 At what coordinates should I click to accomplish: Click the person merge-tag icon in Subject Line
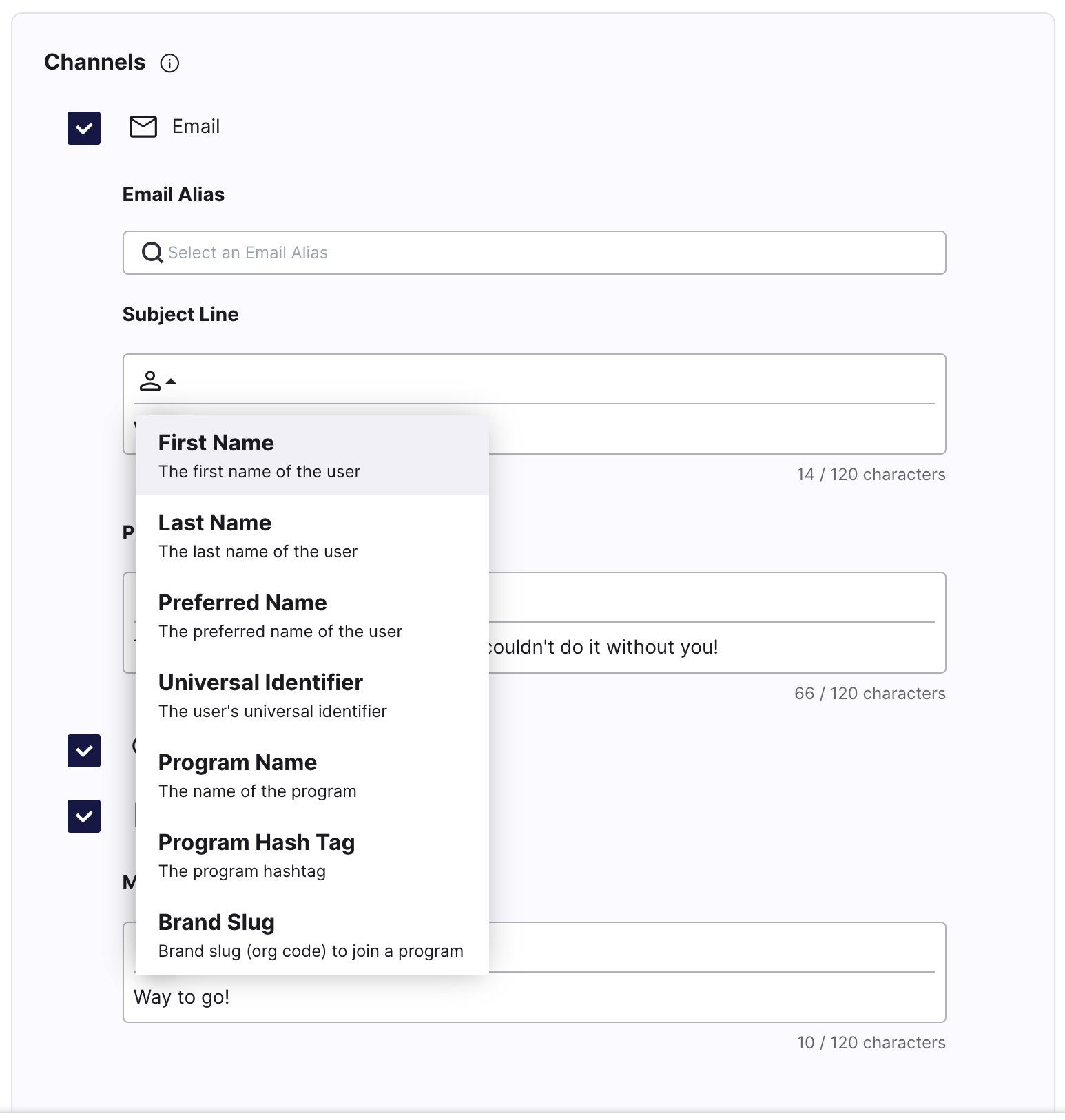point(151,381)
